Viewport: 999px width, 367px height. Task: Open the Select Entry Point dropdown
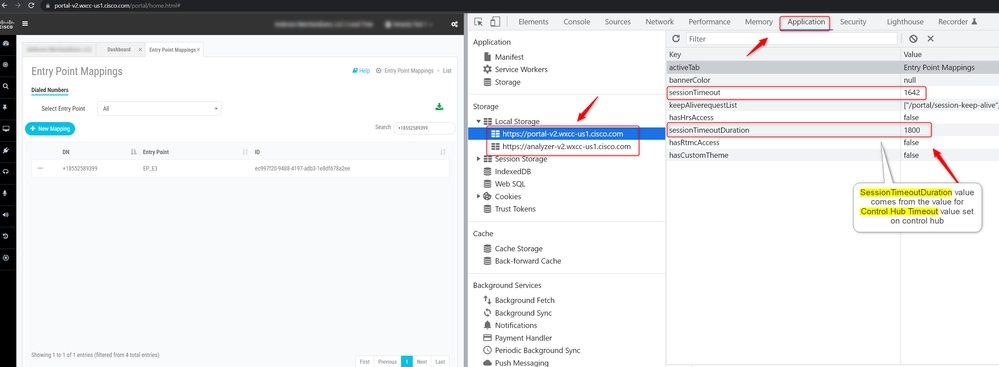[x=159, y=108]
